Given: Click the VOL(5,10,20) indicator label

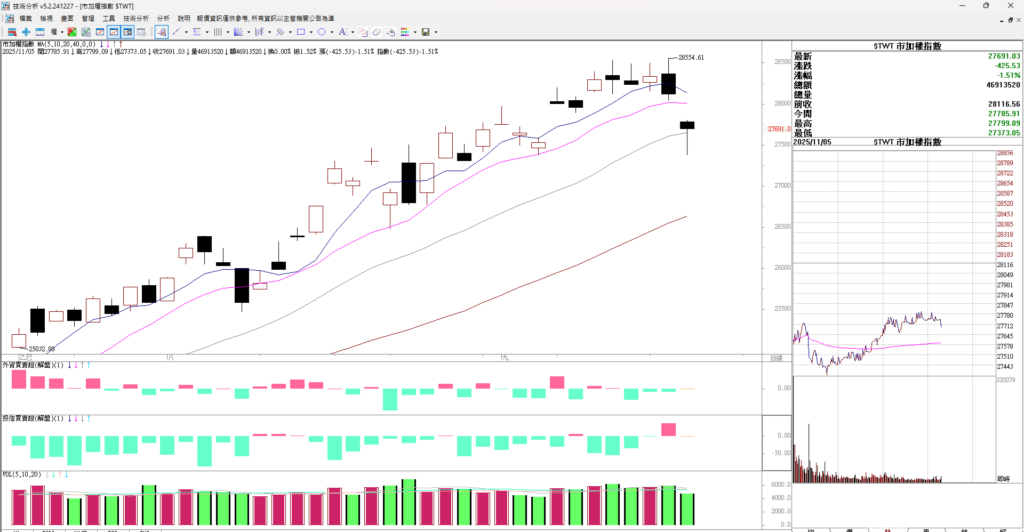Looking at the screenshot, I should 23,476.
